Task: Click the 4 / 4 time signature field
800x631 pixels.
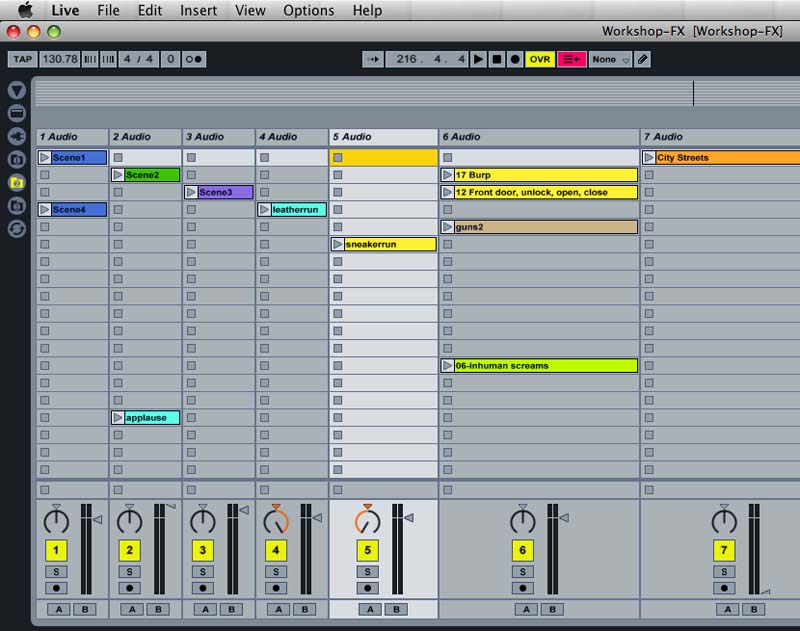Action: (x=138, y=59)
